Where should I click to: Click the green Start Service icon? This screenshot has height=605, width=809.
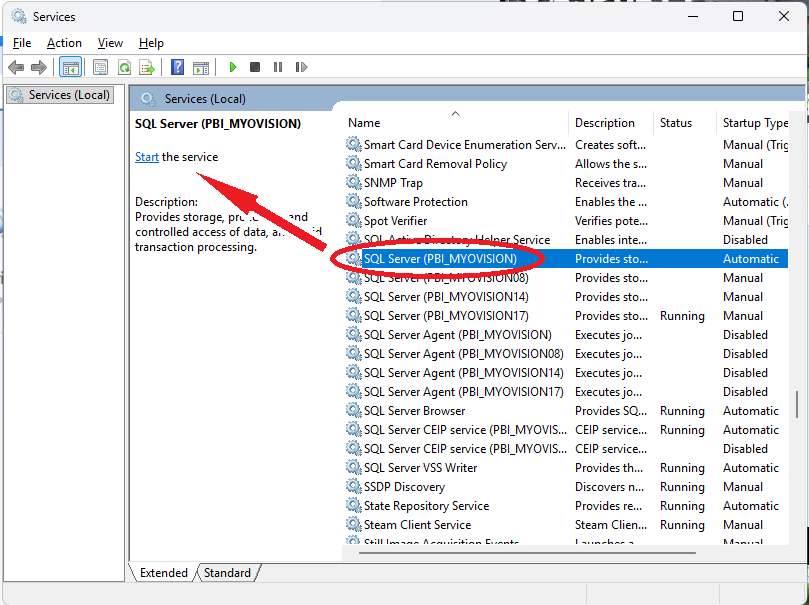[233, 67]
